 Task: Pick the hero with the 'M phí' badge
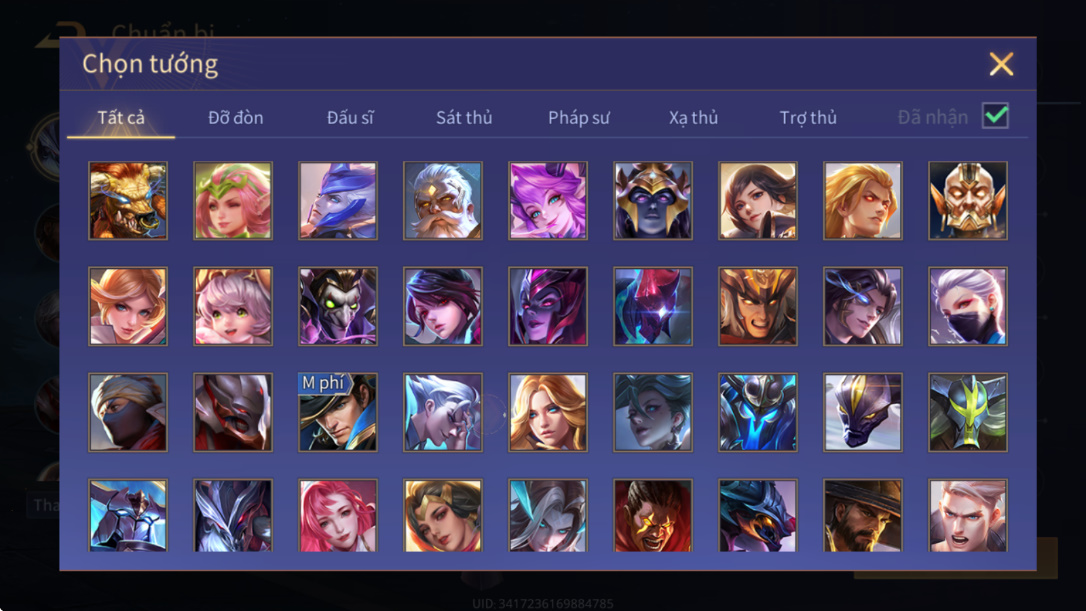click(338, 412)
